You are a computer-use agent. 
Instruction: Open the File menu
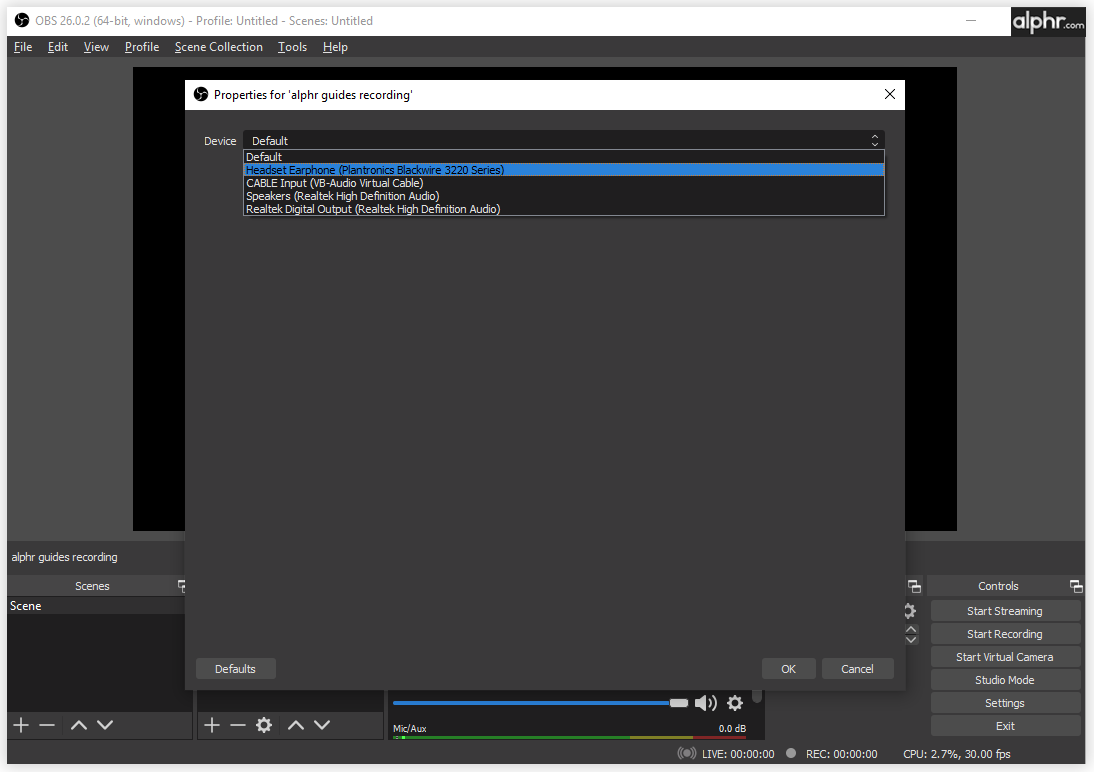[x=23, y=47]
